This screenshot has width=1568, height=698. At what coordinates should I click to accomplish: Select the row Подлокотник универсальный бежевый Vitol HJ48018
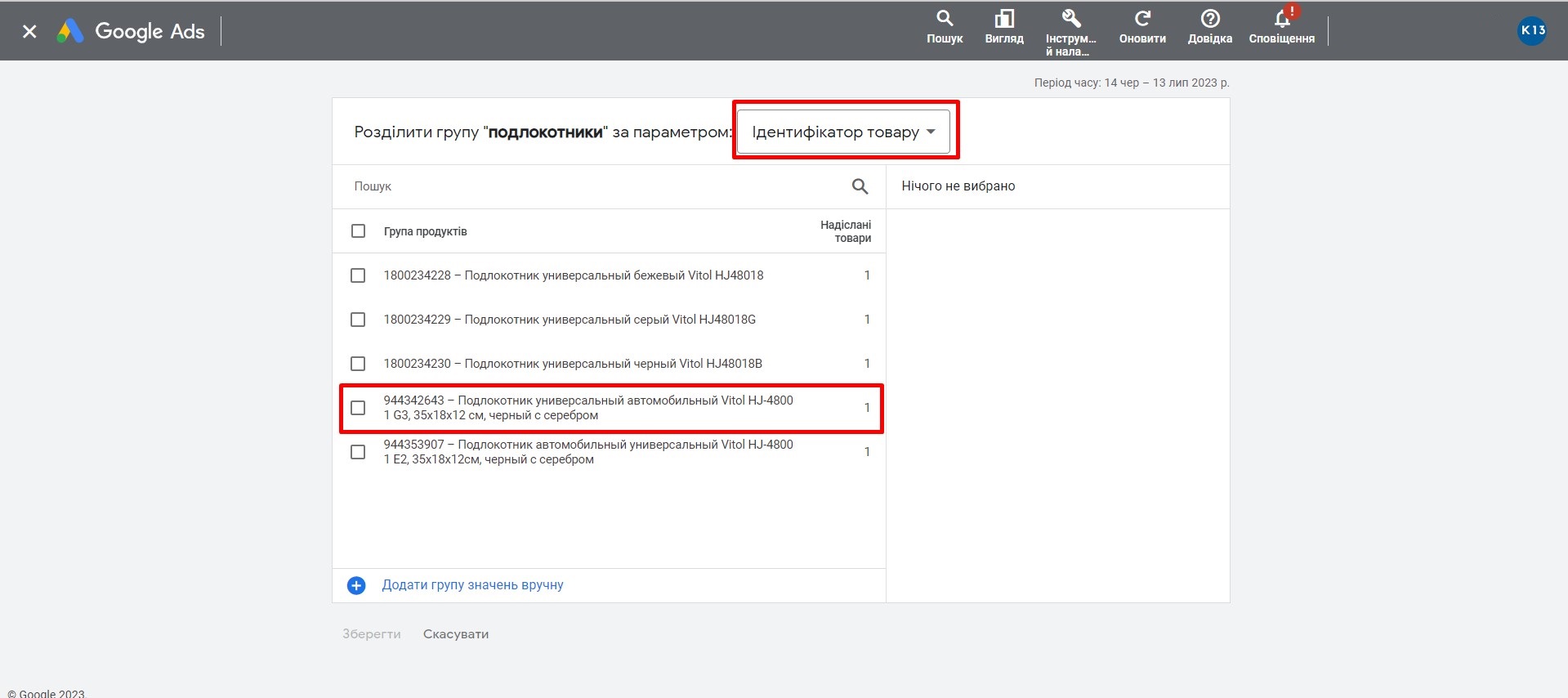click(609, 275)
